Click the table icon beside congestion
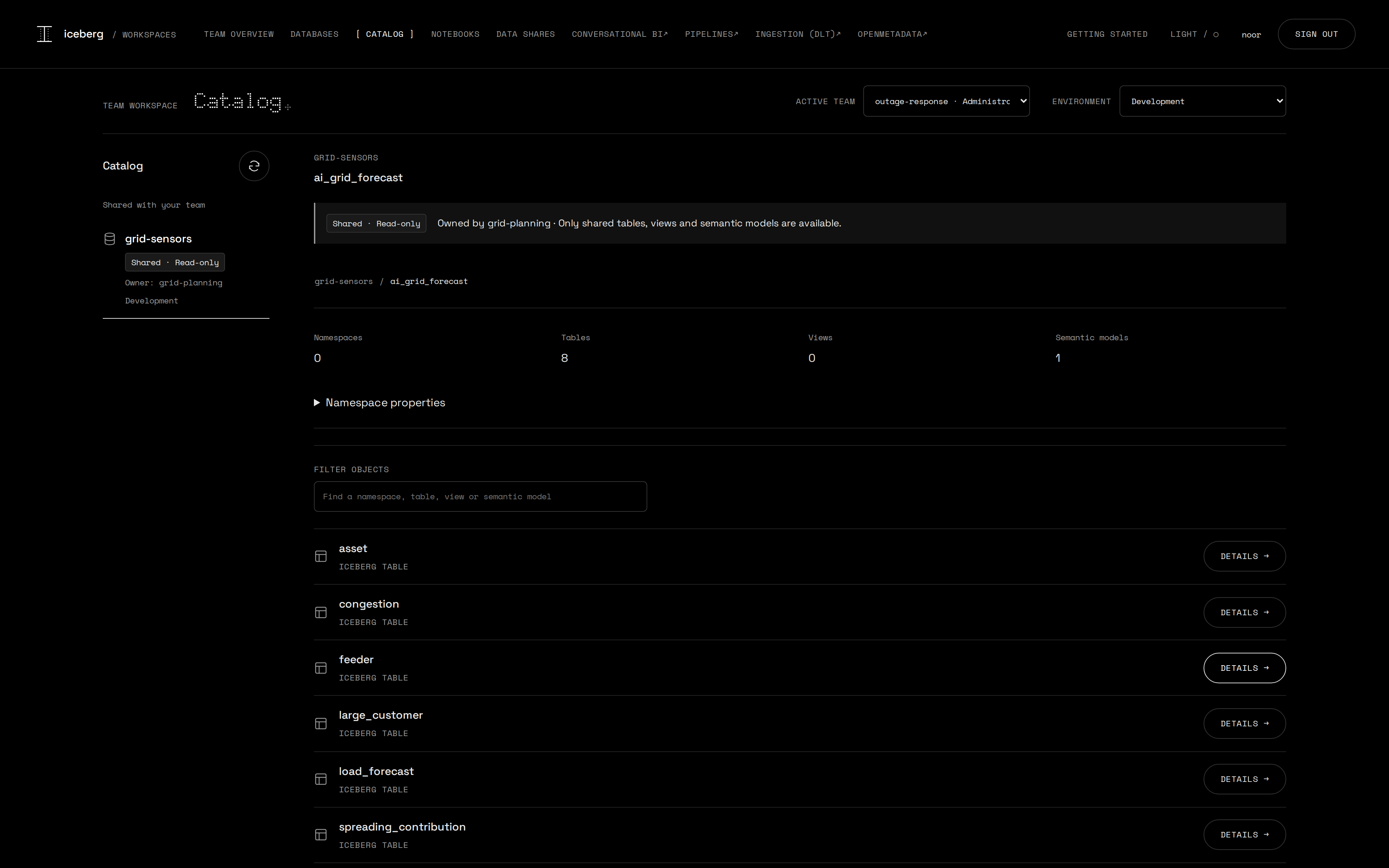 point(321,612)
